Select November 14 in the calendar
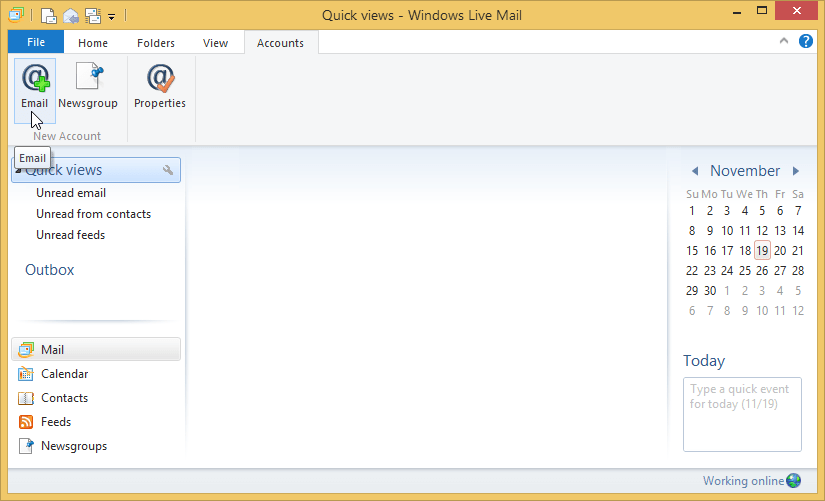 tap(798, 231)
